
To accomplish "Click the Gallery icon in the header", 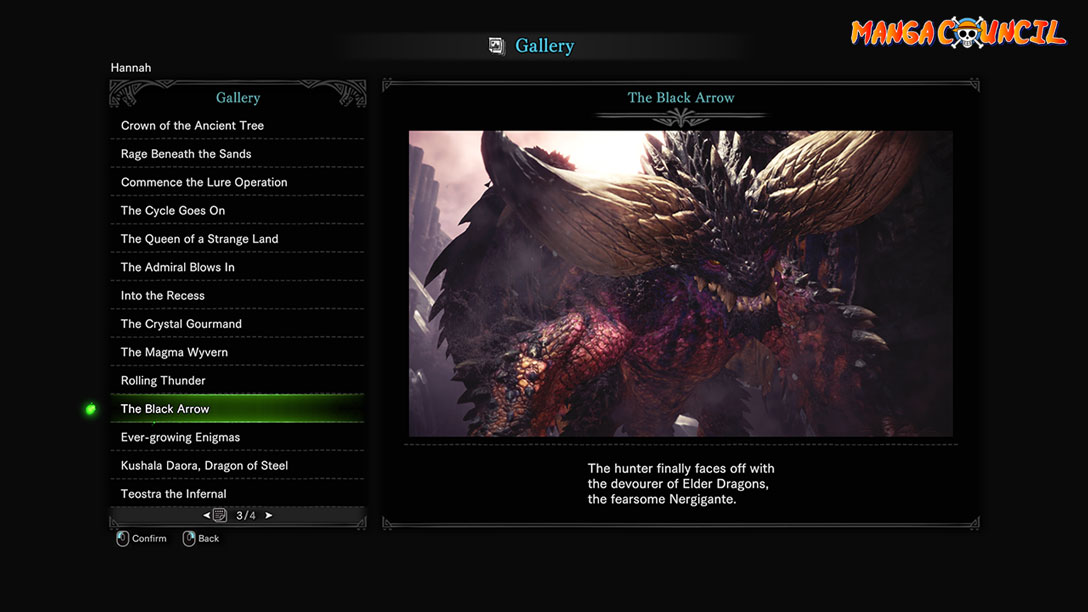I will tap(496, 46).
